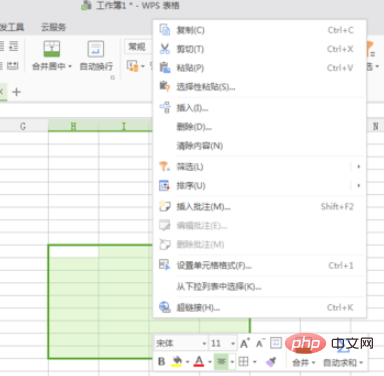Open the borders dropdown arrow in mini toolbar

[255, 362]
